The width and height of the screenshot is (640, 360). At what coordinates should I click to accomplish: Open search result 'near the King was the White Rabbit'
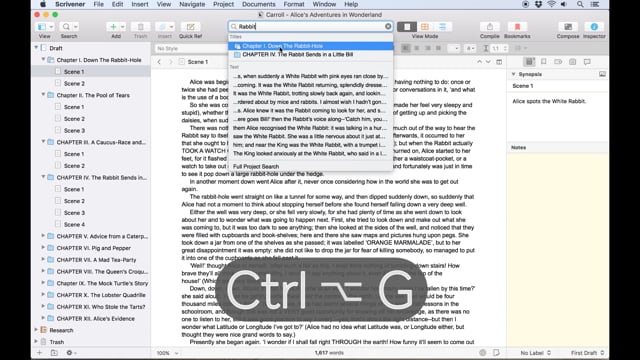click(311, 145)
